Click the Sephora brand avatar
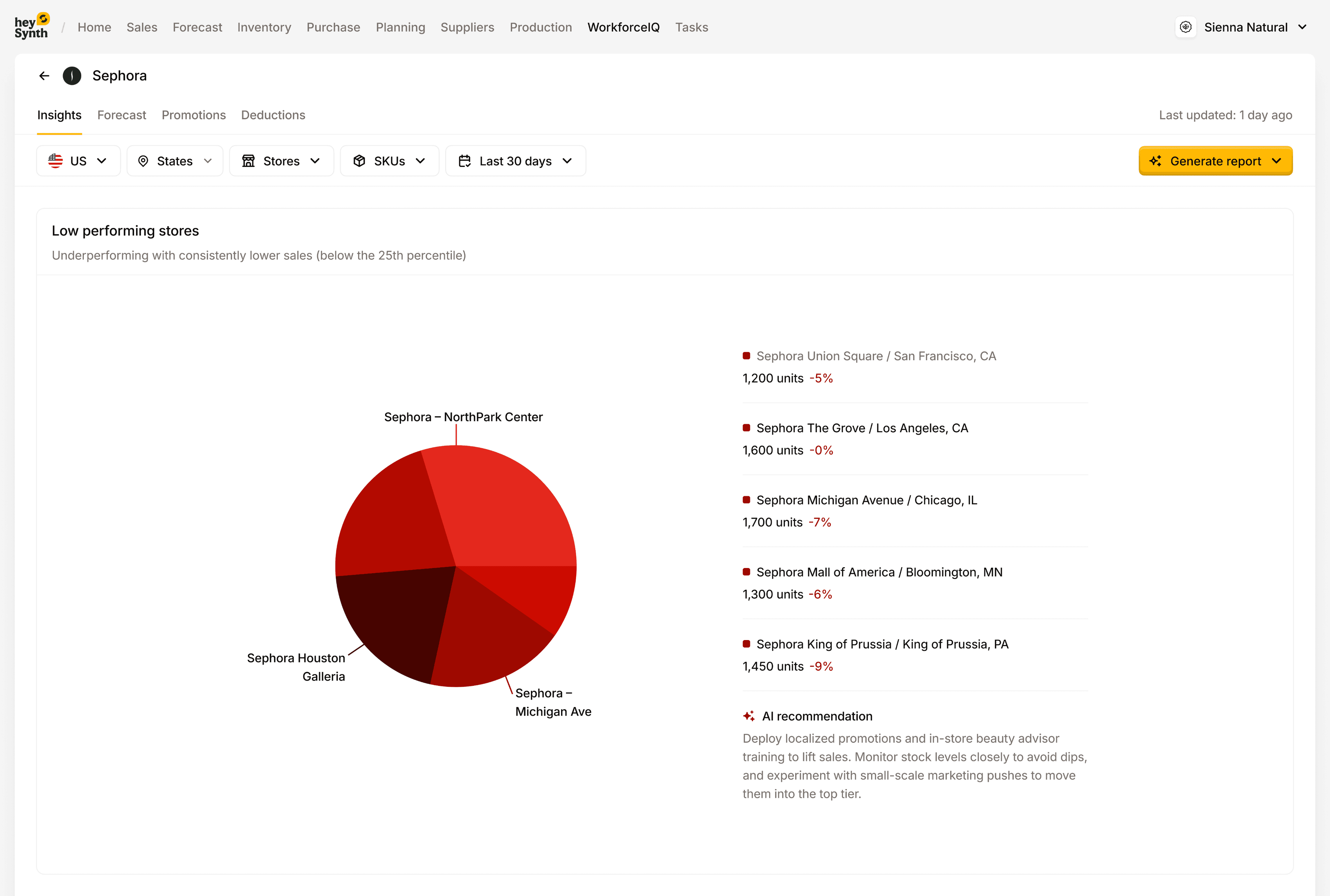The image size is (1330, 896). click(72, 76)
